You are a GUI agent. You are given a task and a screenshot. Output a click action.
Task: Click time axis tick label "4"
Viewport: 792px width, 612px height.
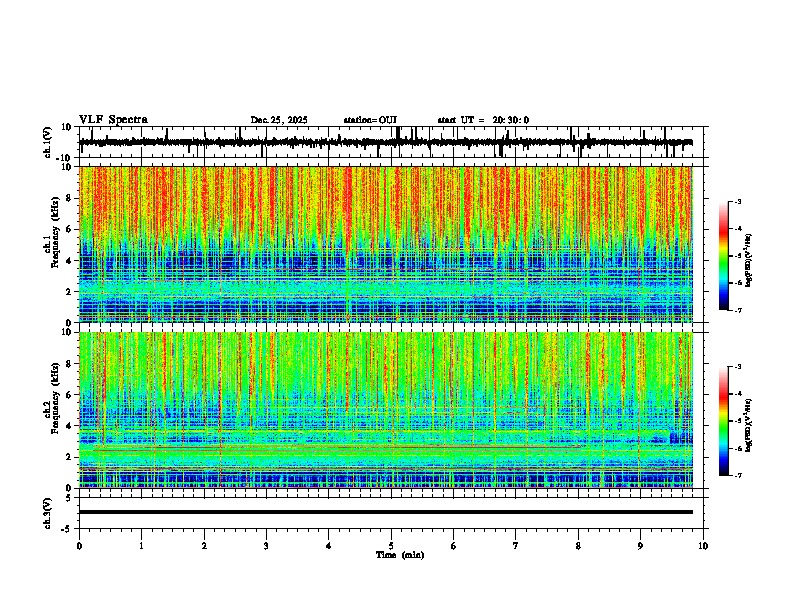click(x=329, y=546)
